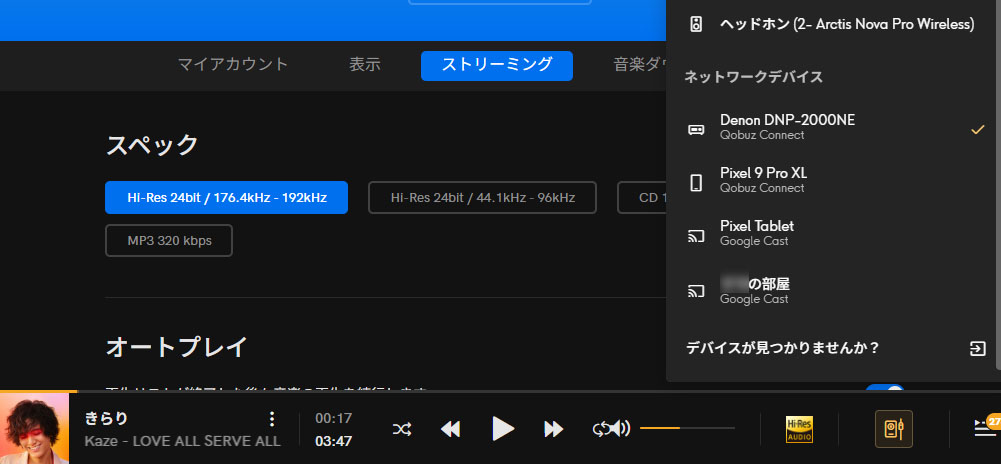1001x464 pixels.
Task: Switch to the 表示 tab
Action: pyautogui.click(x=365, y=64)
